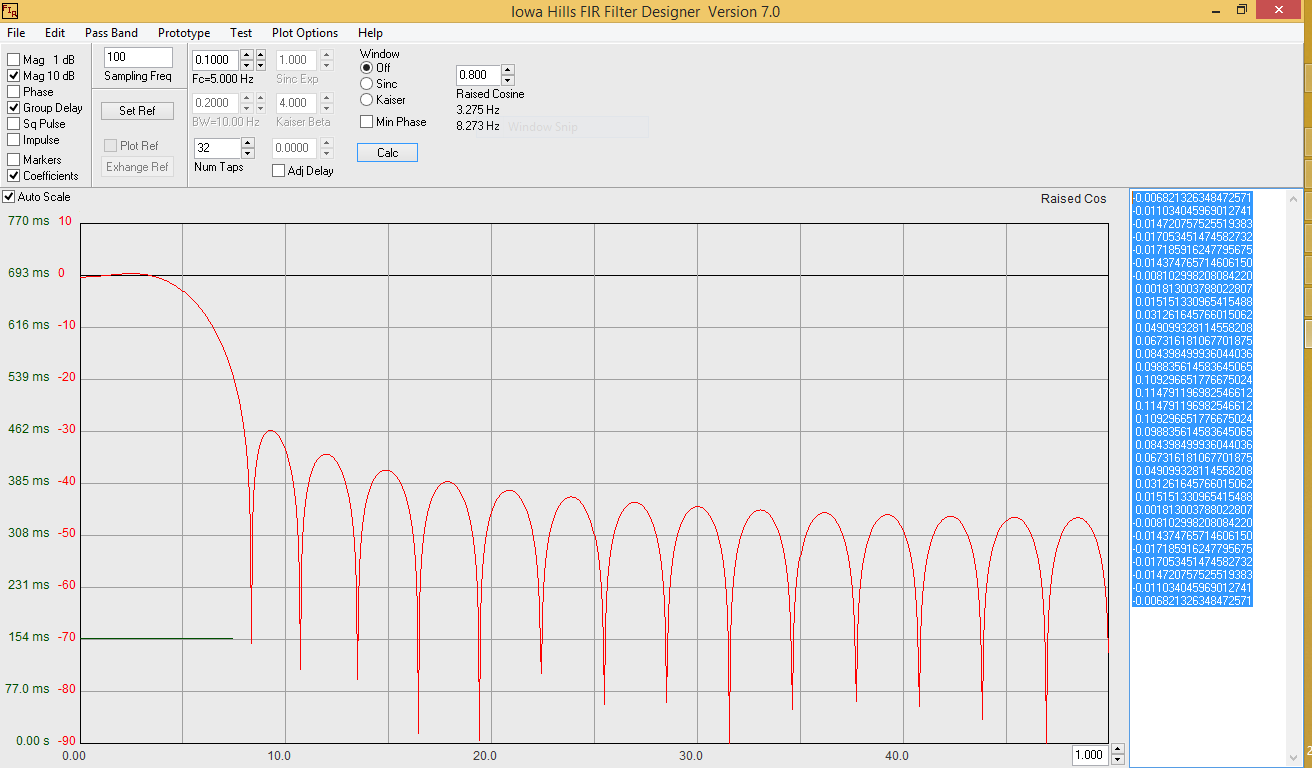Increase plot zoom 1.000 with up arrow
This screenshot has height=768, width=1312.
click(x=1116, y=750)
